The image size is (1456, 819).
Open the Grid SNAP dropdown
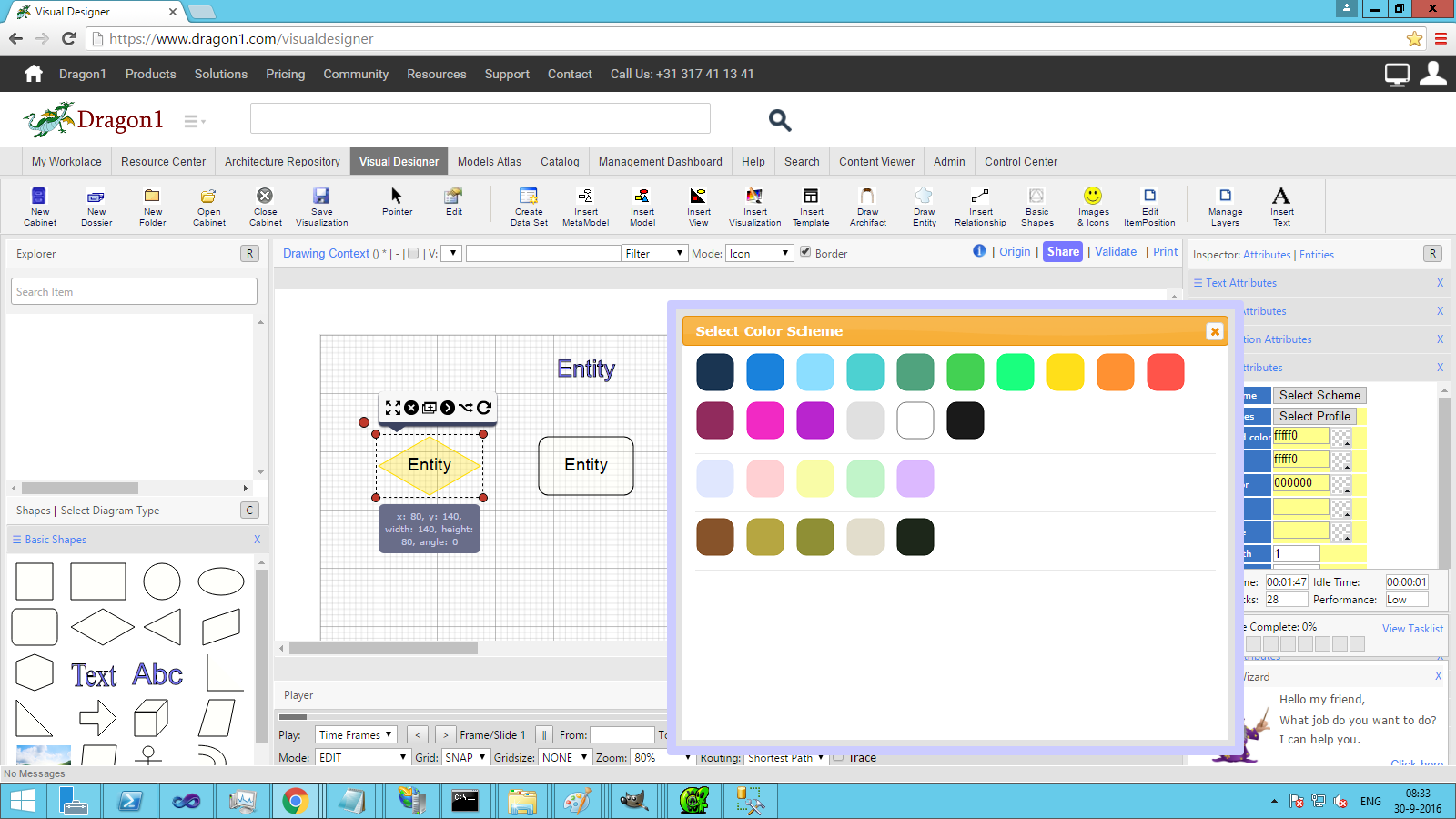tap(465, 757)
